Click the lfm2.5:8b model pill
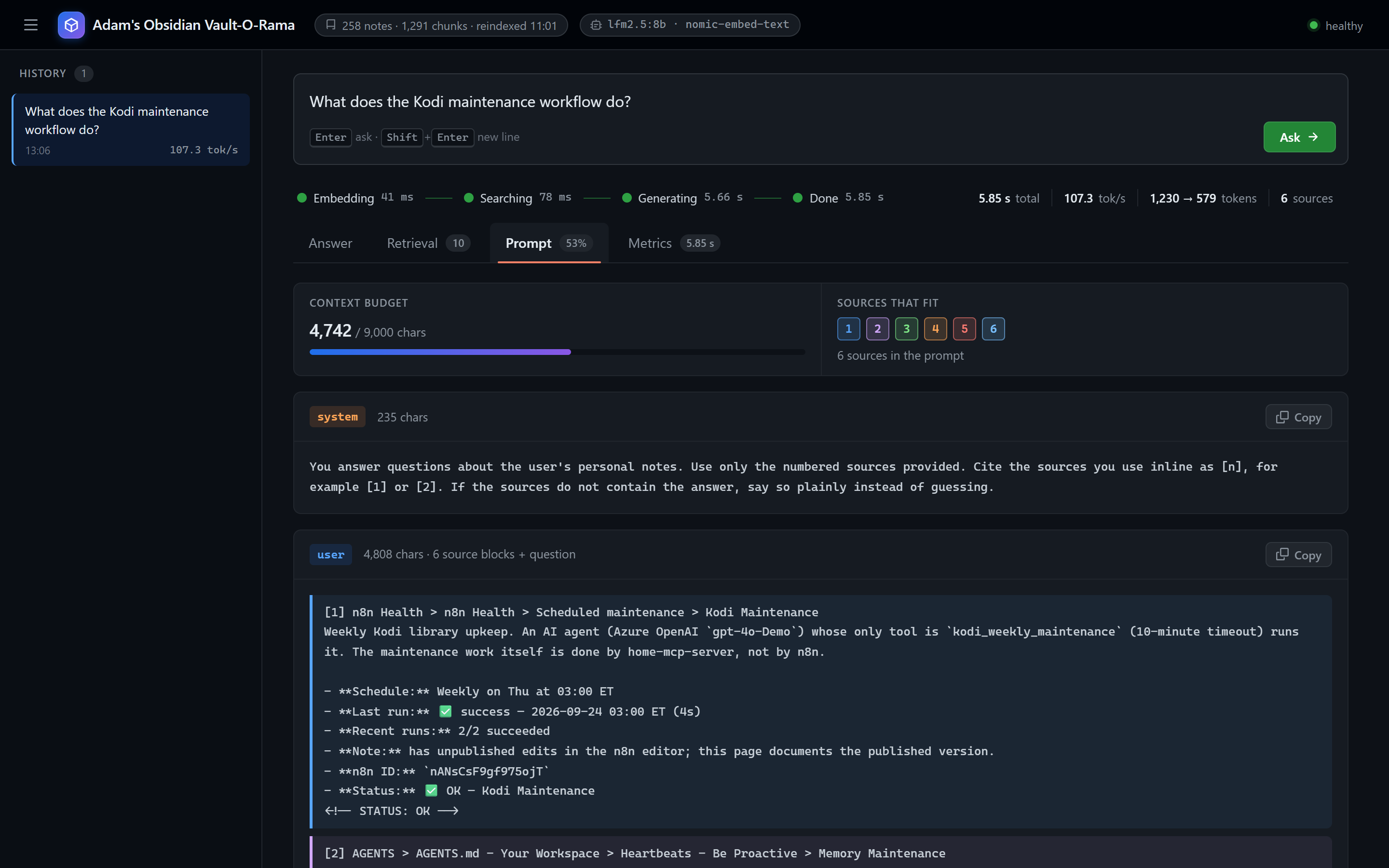 pos(689,25)
